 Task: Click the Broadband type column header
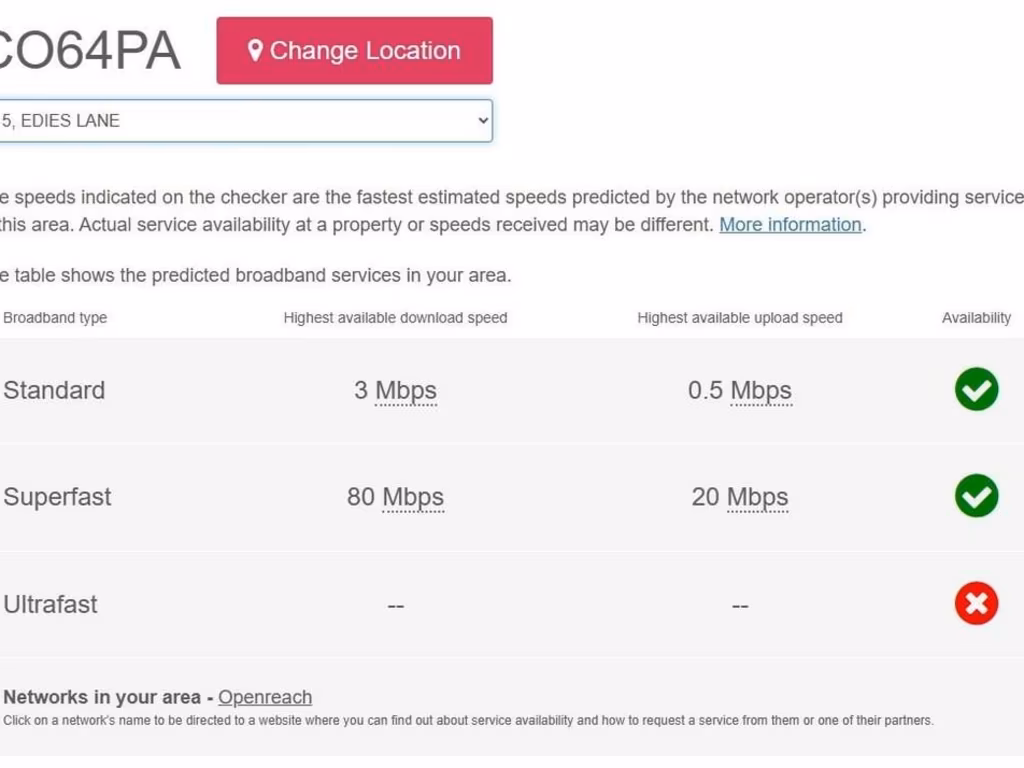click(x=55, y=318)
